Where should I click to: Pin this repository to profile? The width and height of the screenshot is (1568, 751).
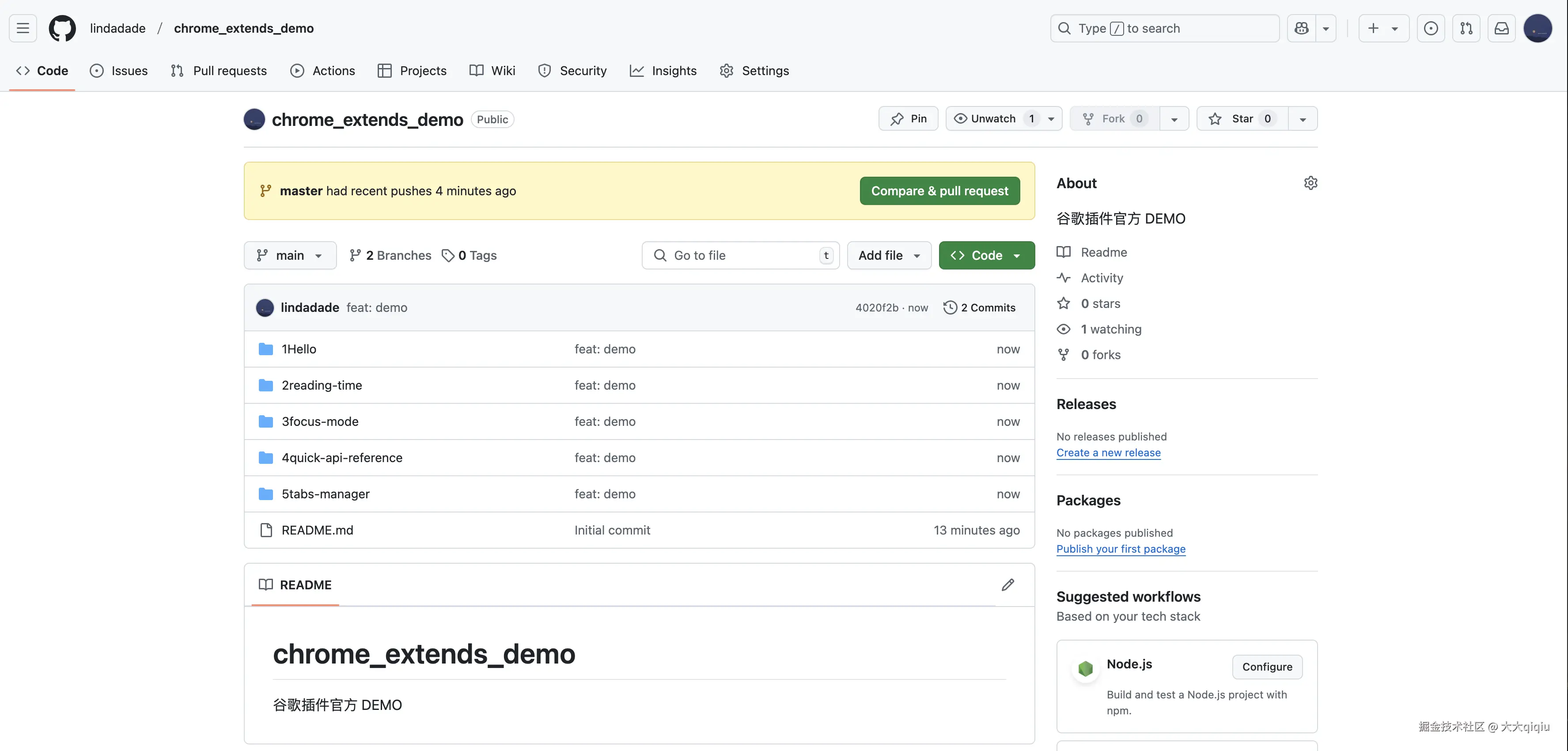[x=908, y=119]
